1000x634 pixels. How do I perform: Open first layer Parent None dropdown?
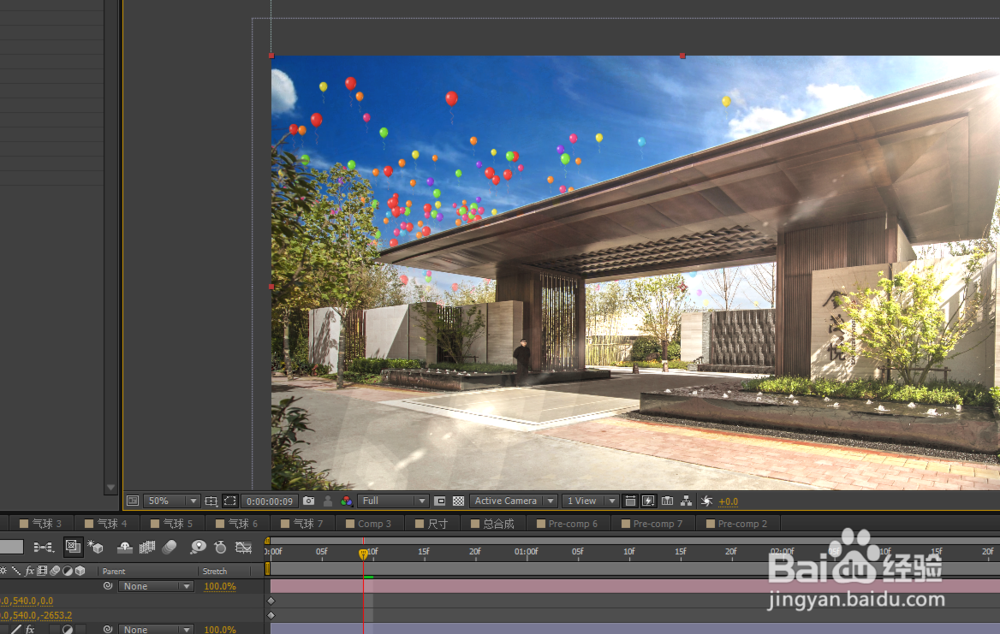click(156, 586)
